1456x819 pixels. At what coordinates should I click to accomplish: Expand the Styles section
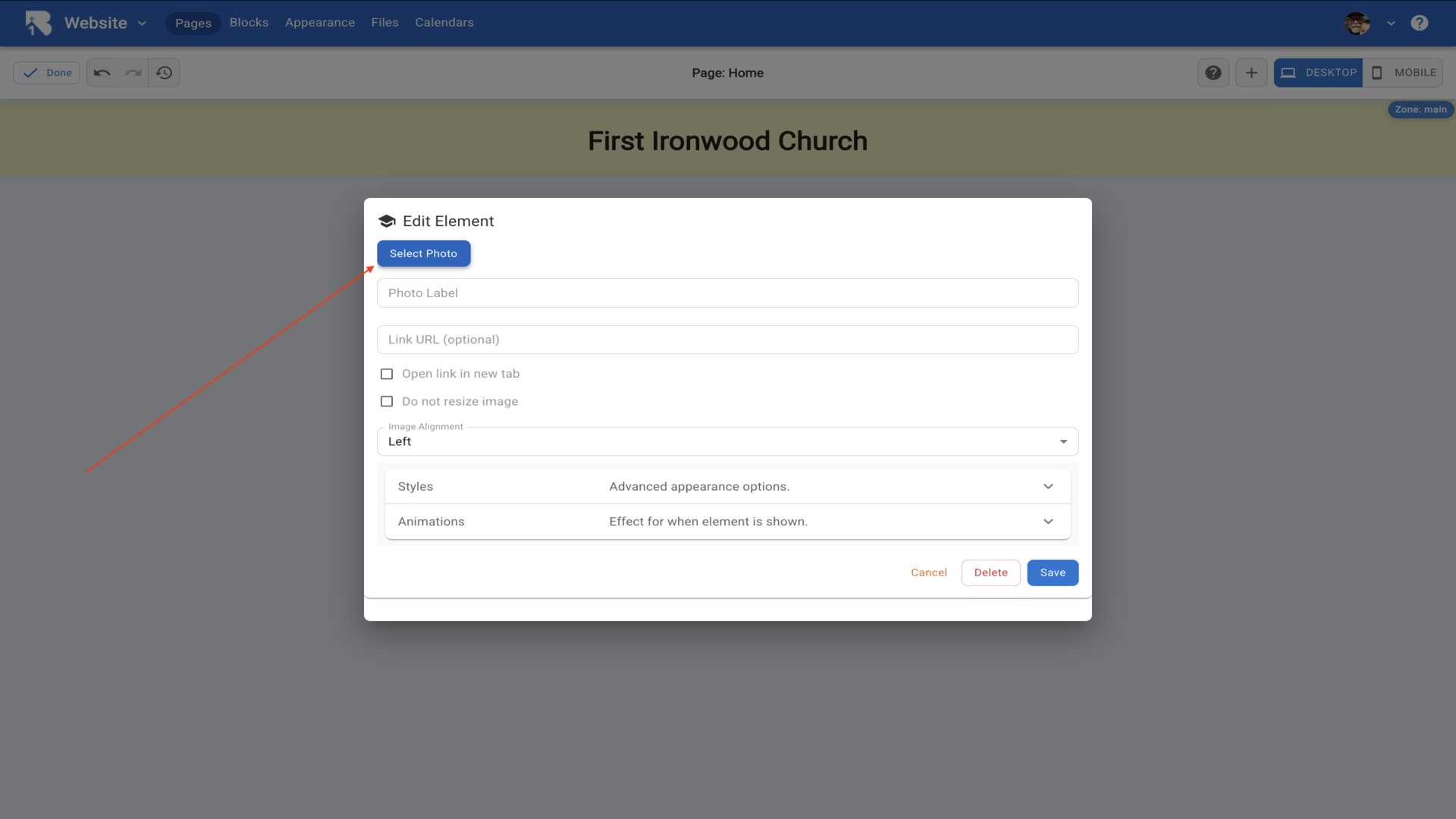pyautogui.click(x=727, y=486)
